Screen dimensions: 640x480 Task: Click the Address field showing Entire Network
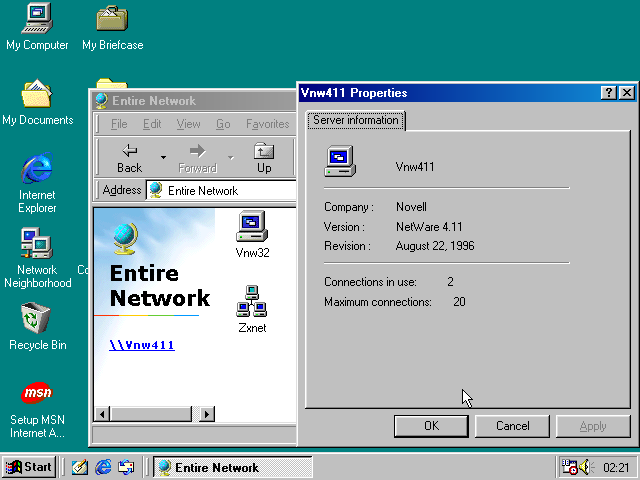(221, 191)
